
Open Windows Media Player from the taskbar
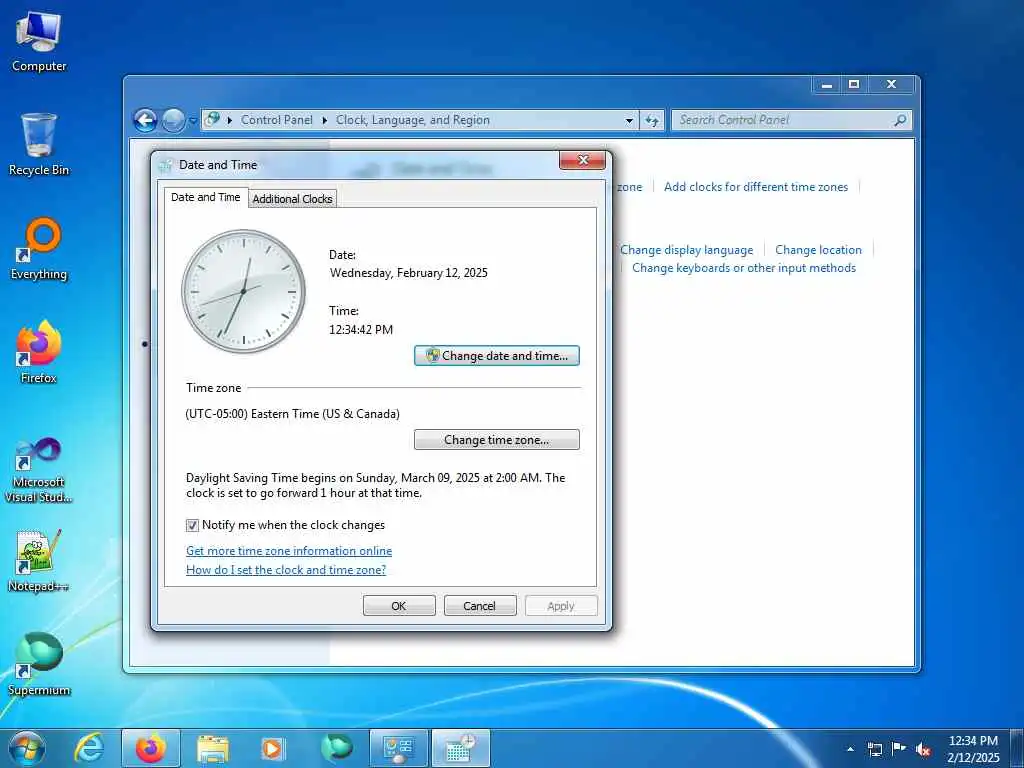pyautogui.click(x=272, y=748)
